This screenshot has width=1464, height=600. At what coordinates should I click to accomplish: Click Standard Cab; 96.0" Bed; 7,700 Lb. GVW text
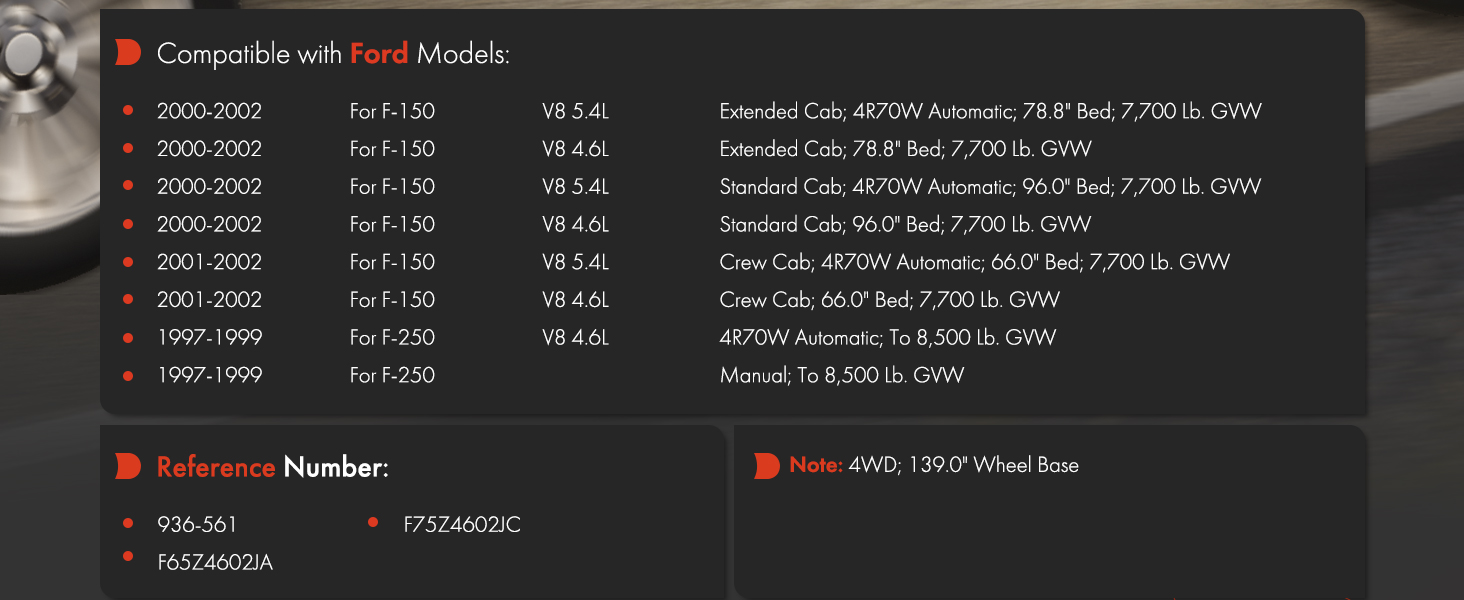pyautogui.click(x=905, y=225)
